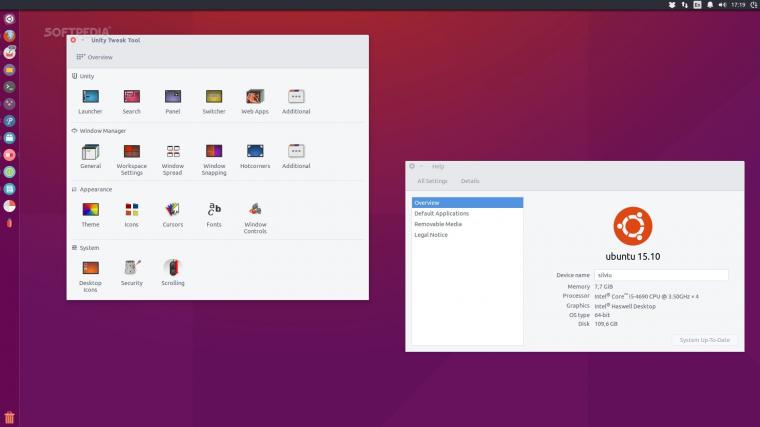The width and height of the screenshot is (760, 427).
Task: Click the 'Unity Tweak Tool' window title
Action: pos(115,40)
